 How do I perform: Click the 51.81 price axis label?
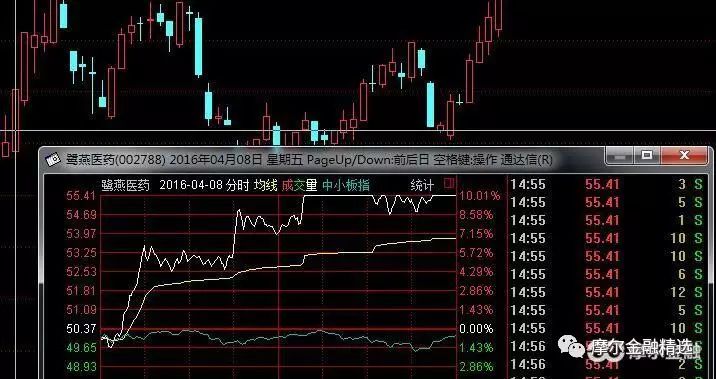pyautogui.click(x=81, y=290)
